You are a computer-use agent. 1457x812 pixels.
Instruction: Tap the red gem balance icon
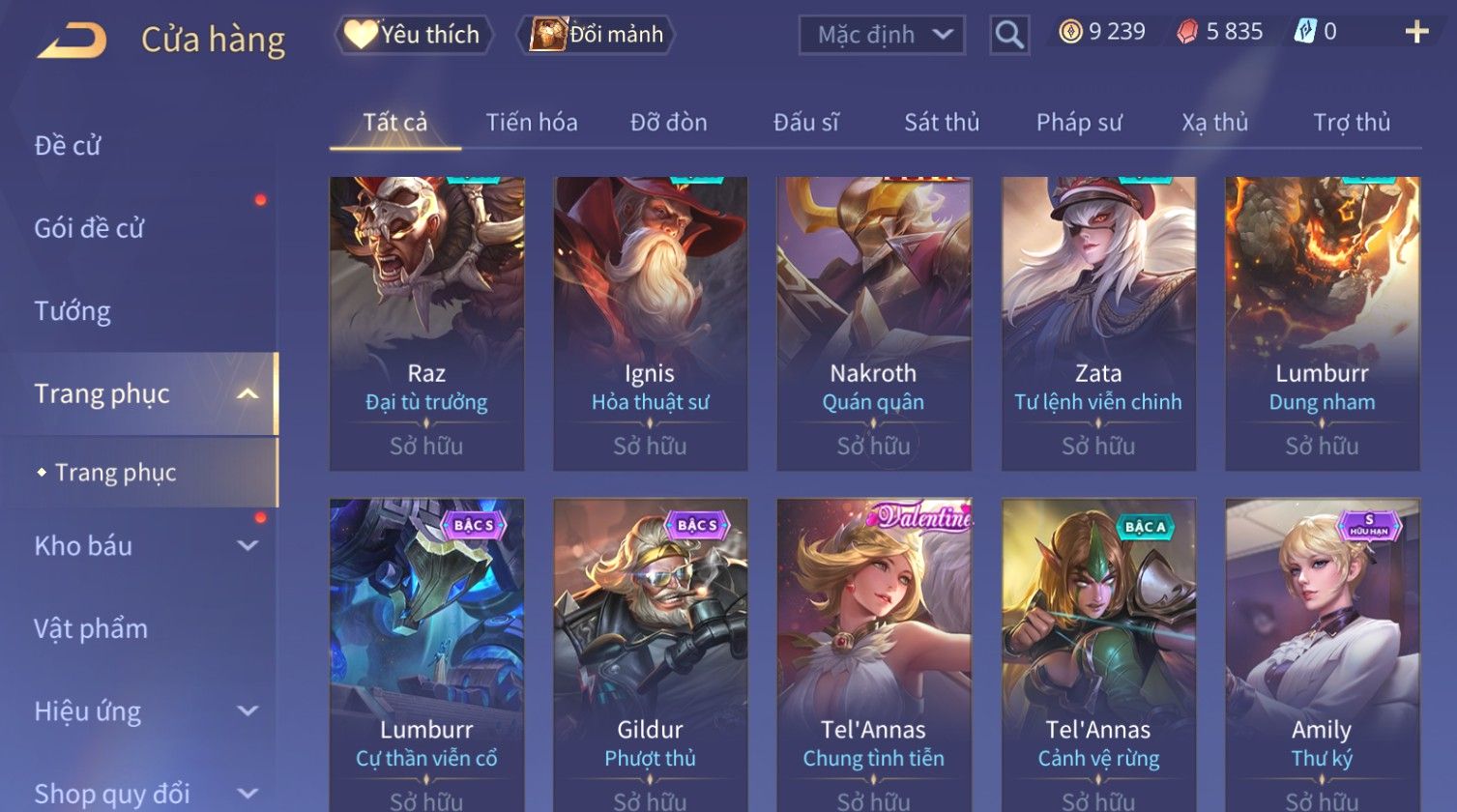1187,32
